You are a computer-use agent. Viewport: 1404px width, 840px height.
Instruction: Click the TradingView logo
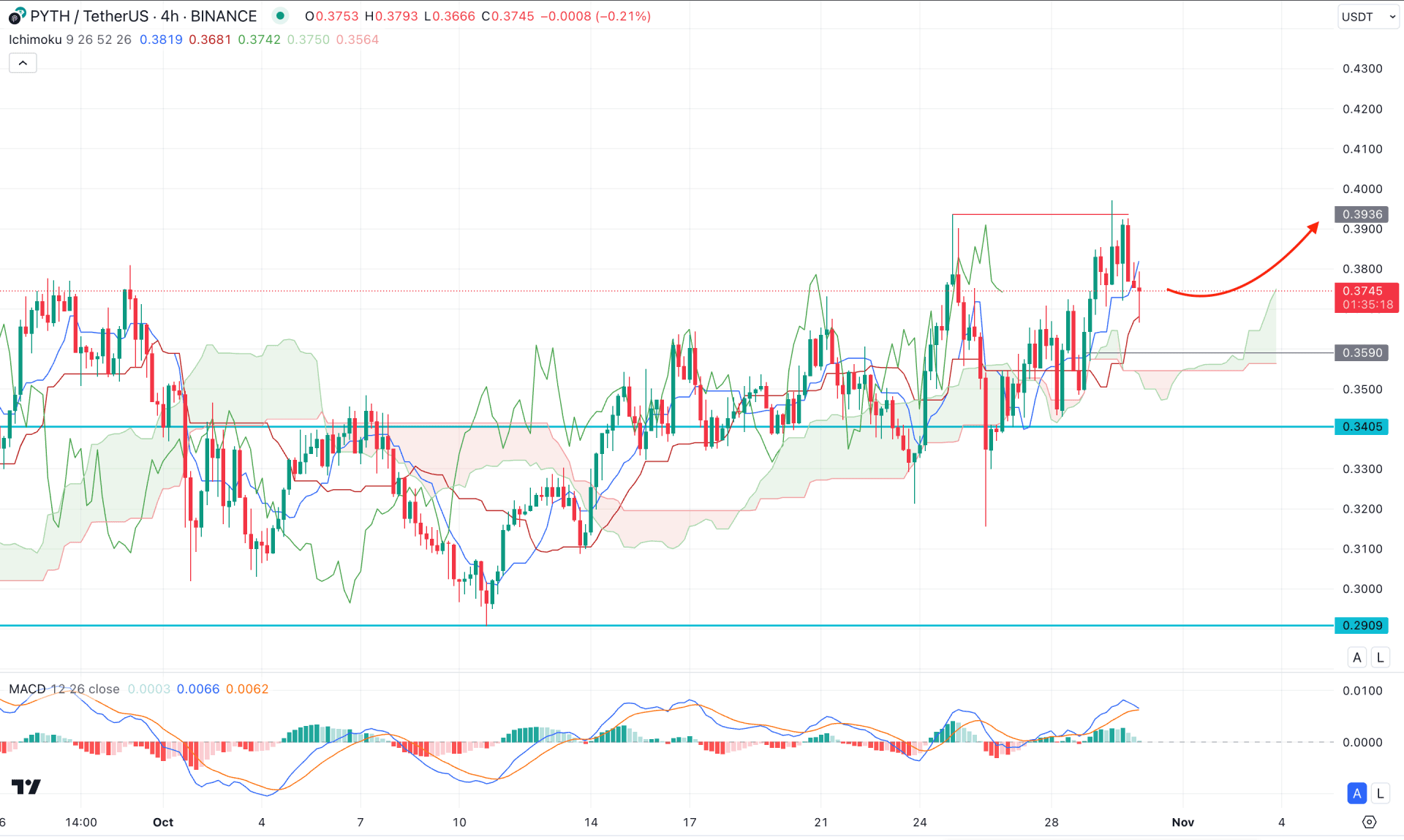(x=26, y=787)
